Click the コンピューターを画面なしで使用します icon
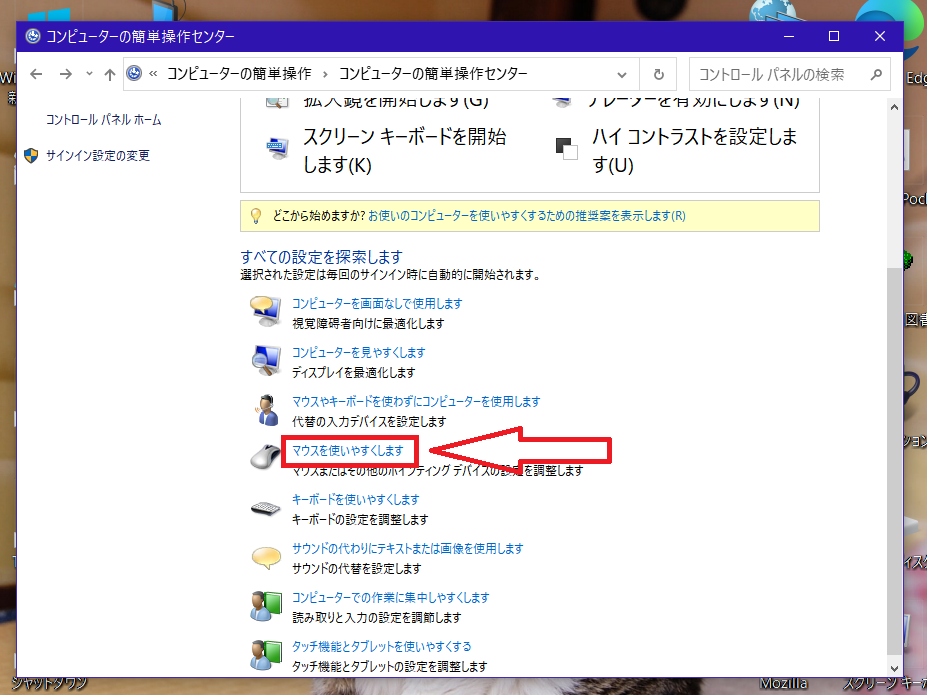The image size is (927, 695). 265,311
